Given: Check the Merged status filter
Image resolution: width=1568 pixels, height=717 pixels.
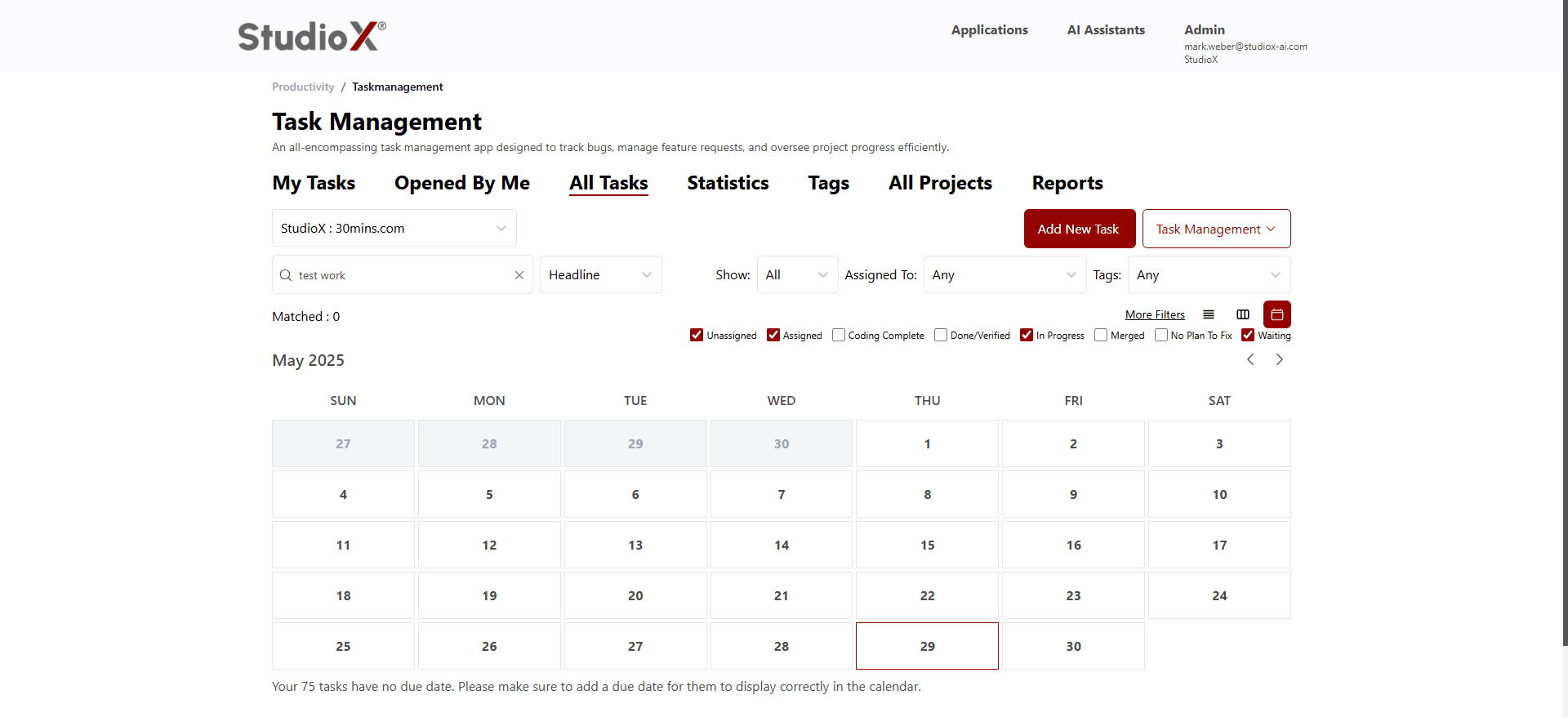Looking at the screenshot, I should pyautogui.click(x=1101, y=335).
